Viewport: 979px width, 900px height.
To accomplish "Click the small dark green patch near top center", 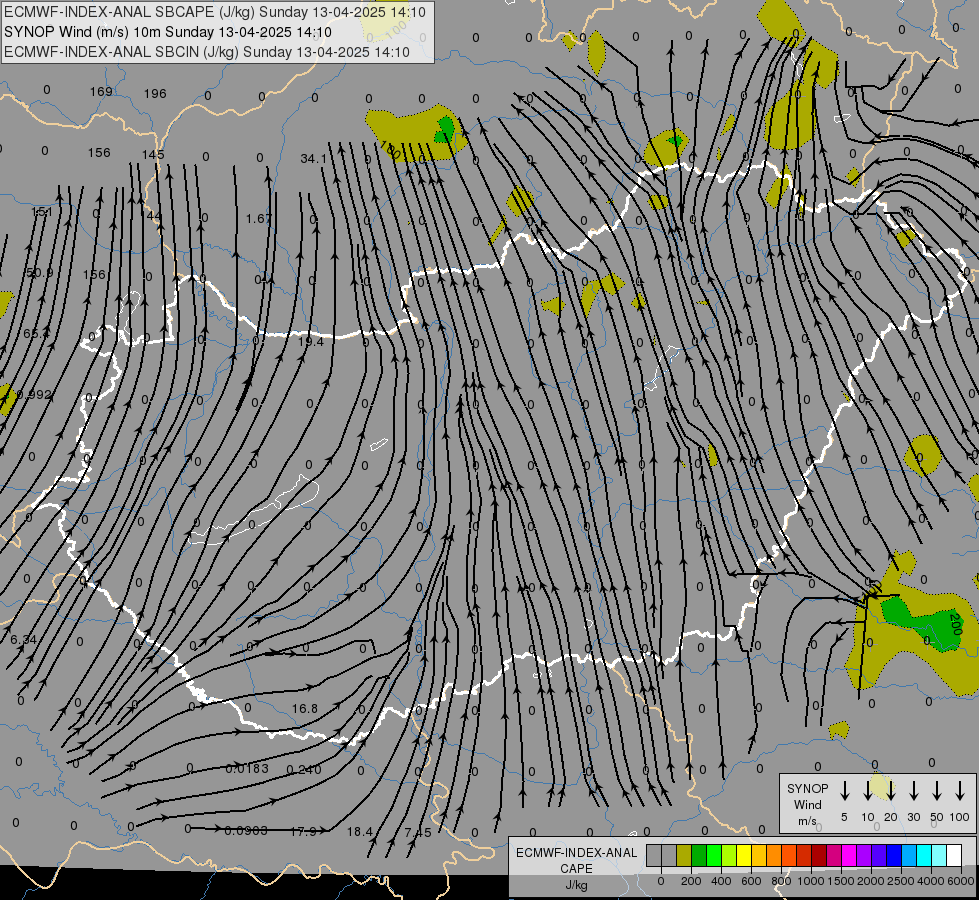I will pyautogui.click(x=445, y=130).
